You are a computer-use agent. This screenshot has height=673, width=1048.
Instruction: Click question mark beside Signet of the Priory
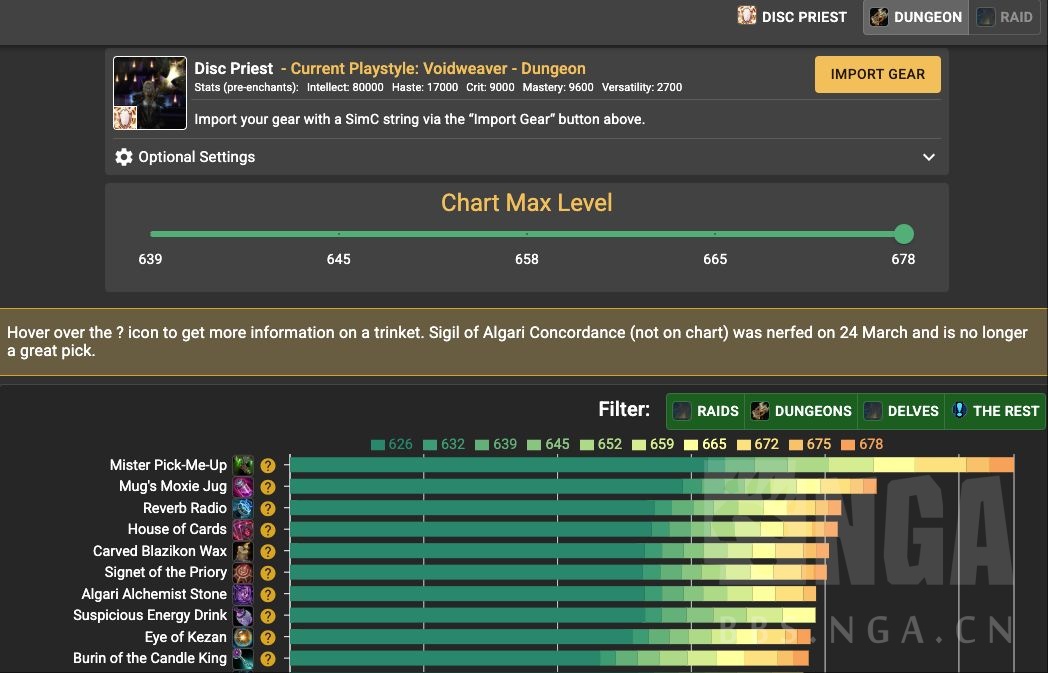(268, 573)
